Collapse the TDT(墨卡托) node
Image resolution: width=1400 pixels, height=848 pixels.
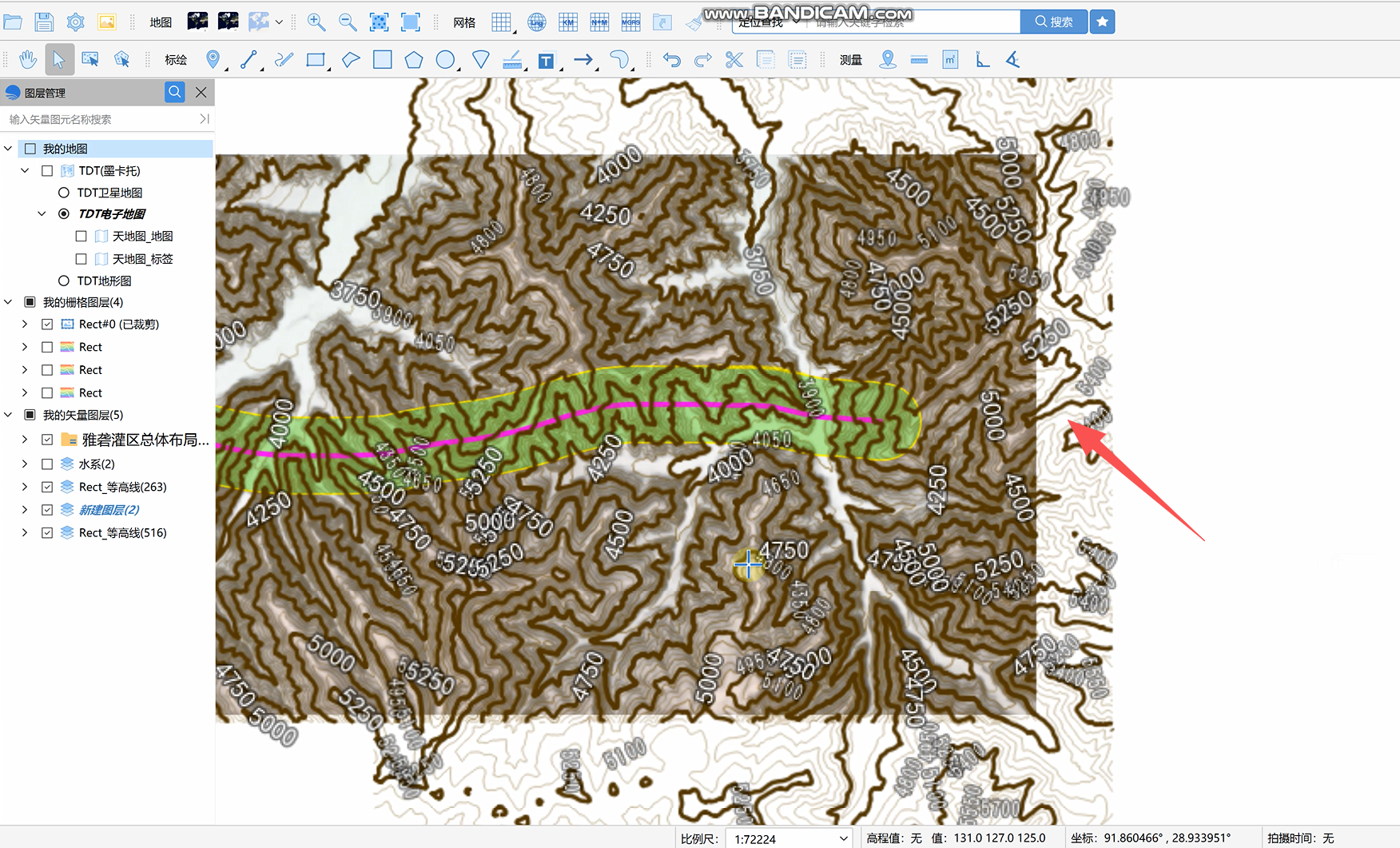(x=25, y=170)
